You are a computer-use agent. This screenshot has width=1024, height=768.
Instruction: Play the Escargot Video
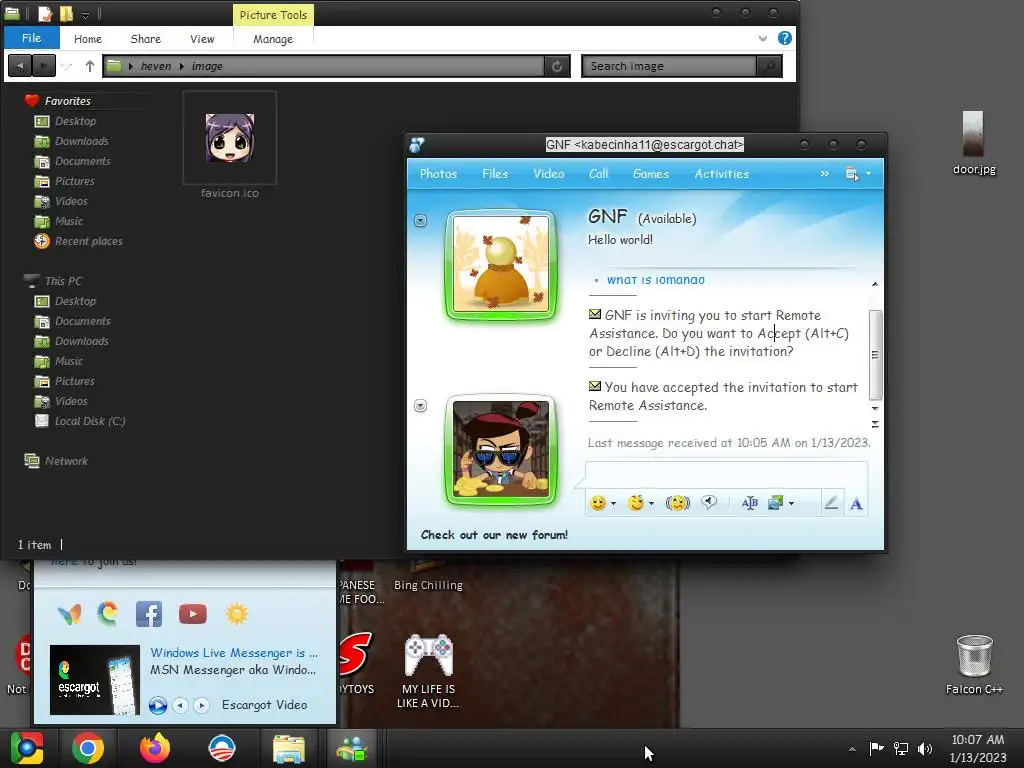(x=157, y=705)
